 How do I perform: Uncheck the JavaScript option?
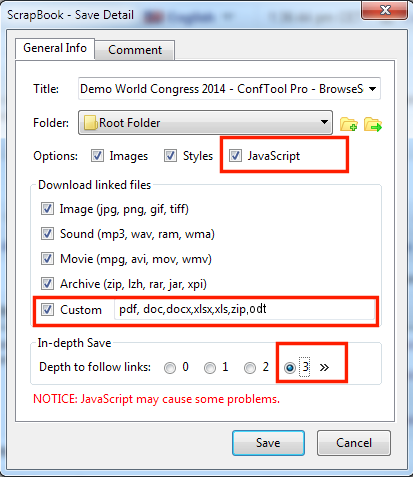click(235, 156)
